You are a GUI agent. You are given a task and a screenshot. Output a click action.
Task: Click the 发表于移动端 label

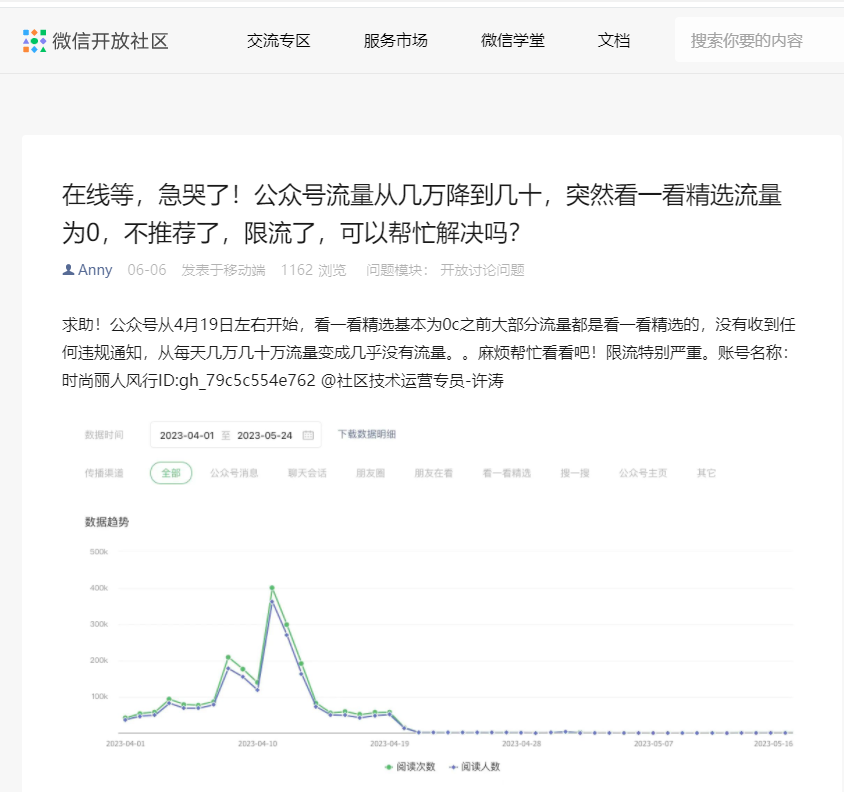tap(223, 270)
